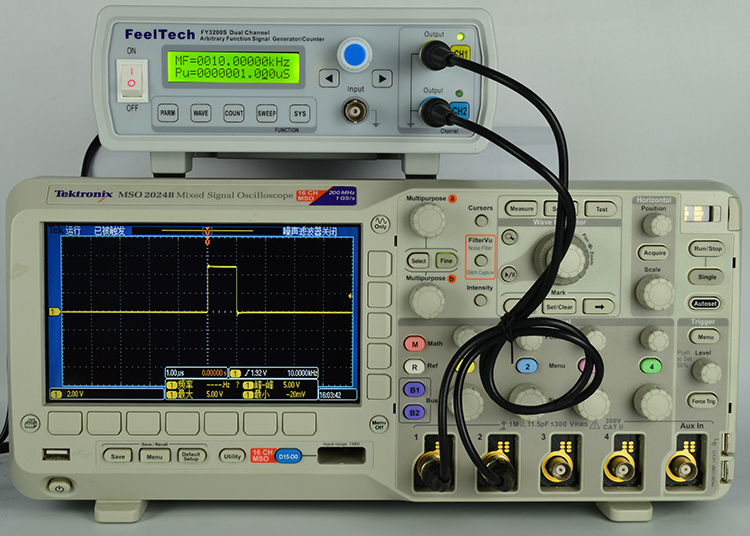Open the Measure menu
The height and width of the screenshot is (536, 750).
pyautogui.click(x=521, y=208)
